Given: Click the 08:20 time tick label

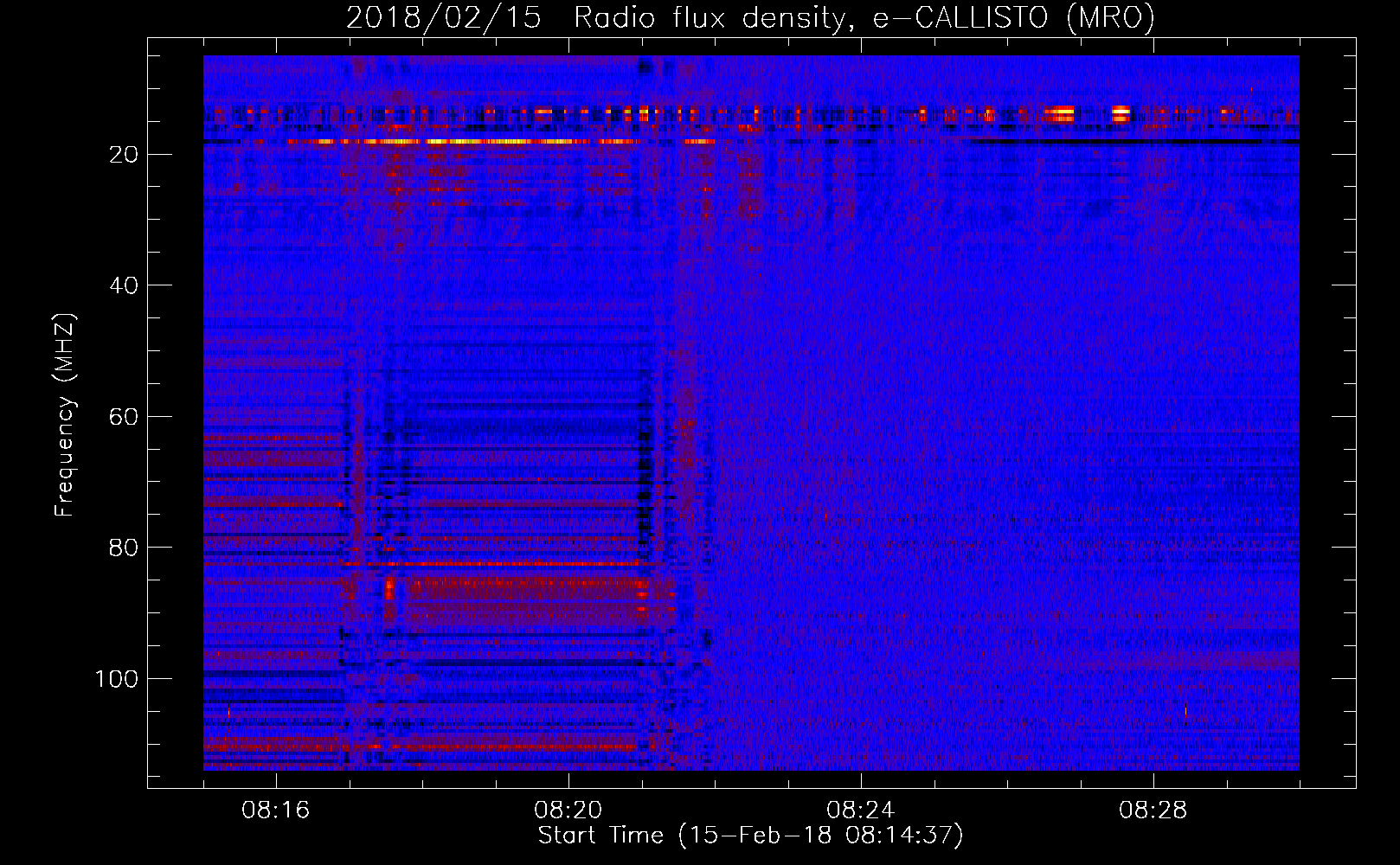Looking at the screenshot, I should [568, 811].
